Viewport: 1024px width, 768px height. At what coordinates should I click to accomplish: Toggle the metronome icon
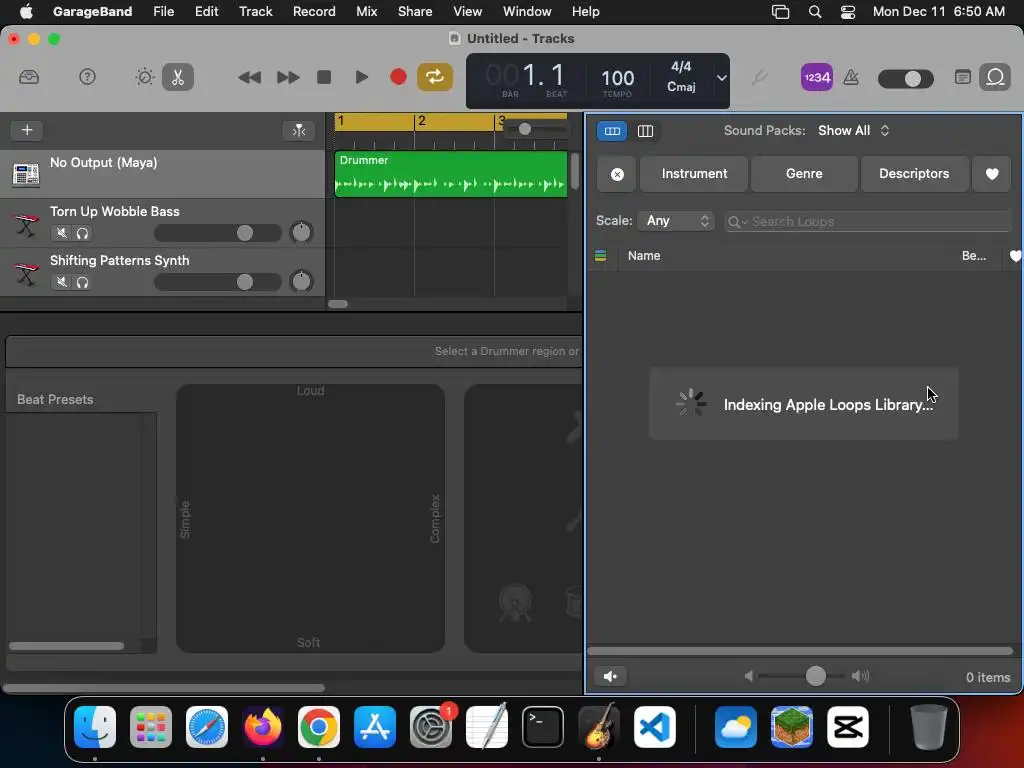point(851,78)
